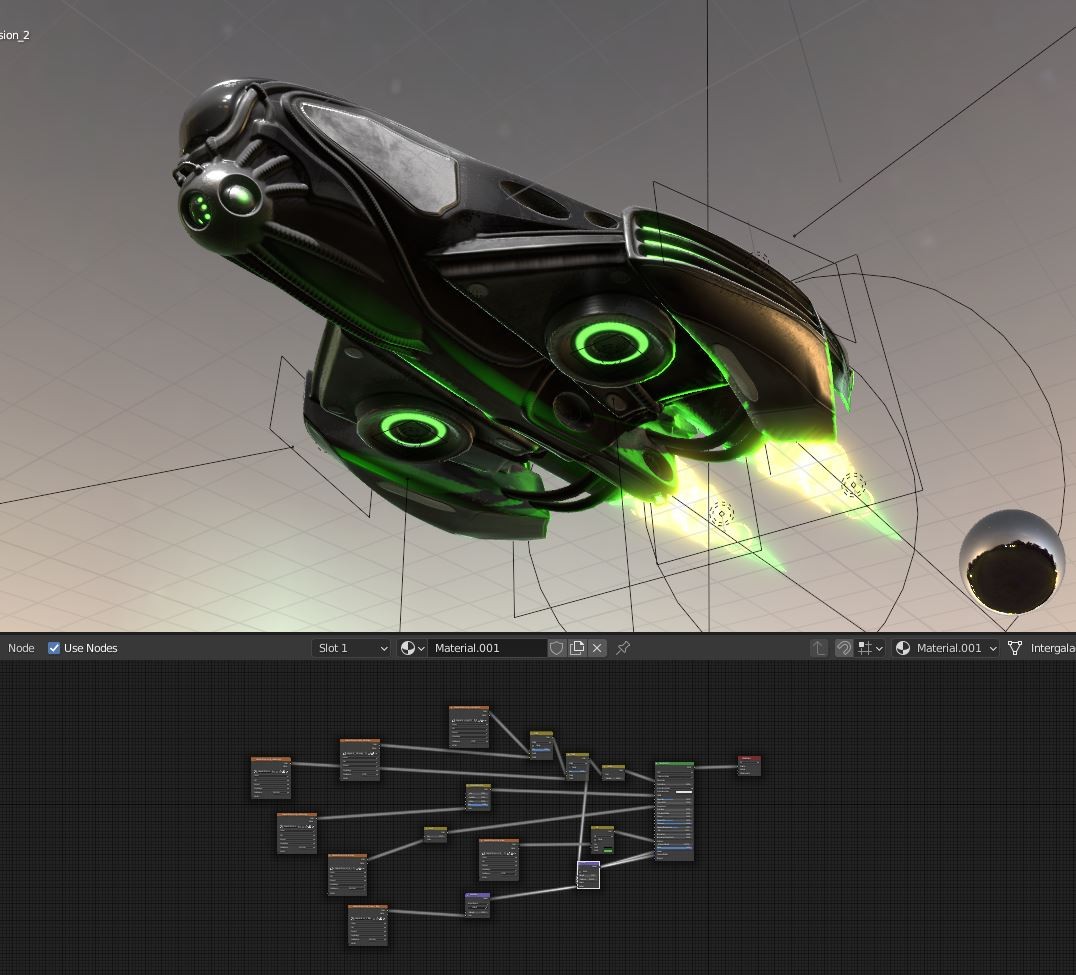Toggle the snapping magnet in the shader header

(842, 648)
